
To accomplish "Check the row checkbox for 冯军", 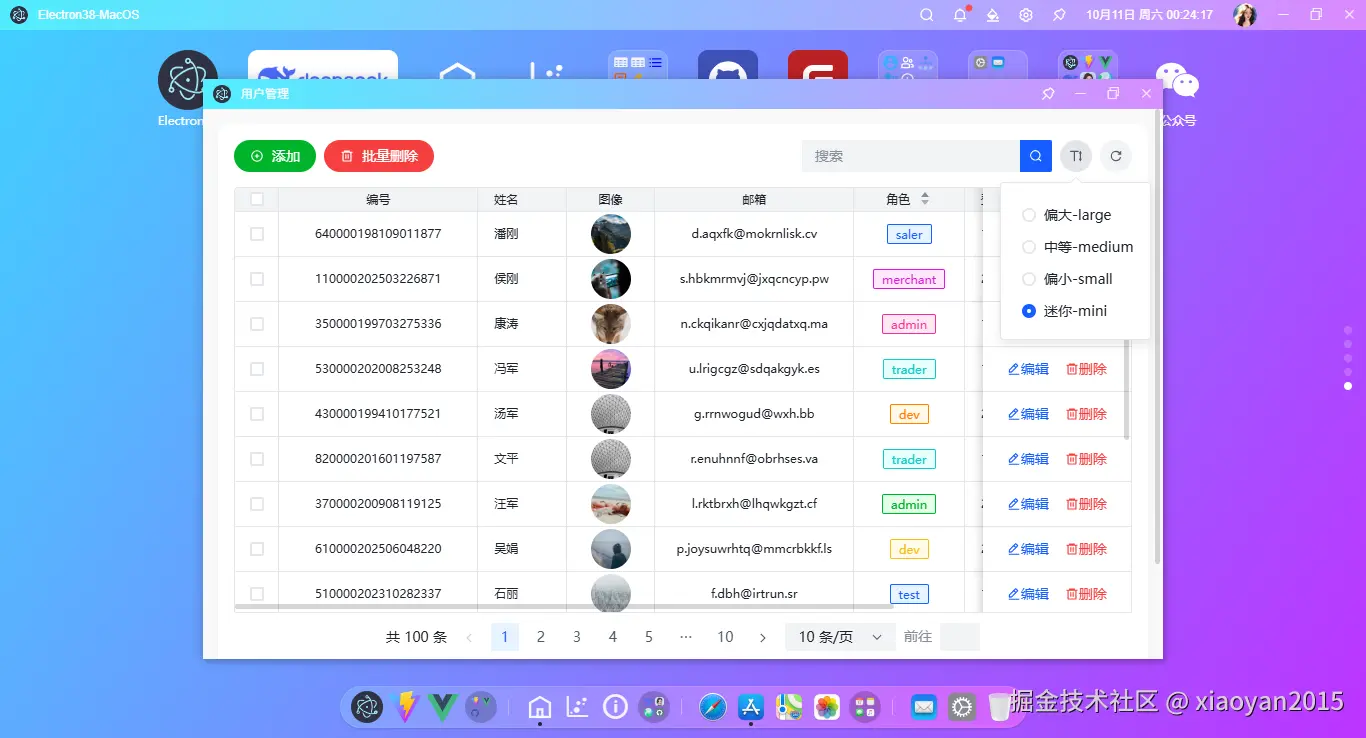I will 256,368.
